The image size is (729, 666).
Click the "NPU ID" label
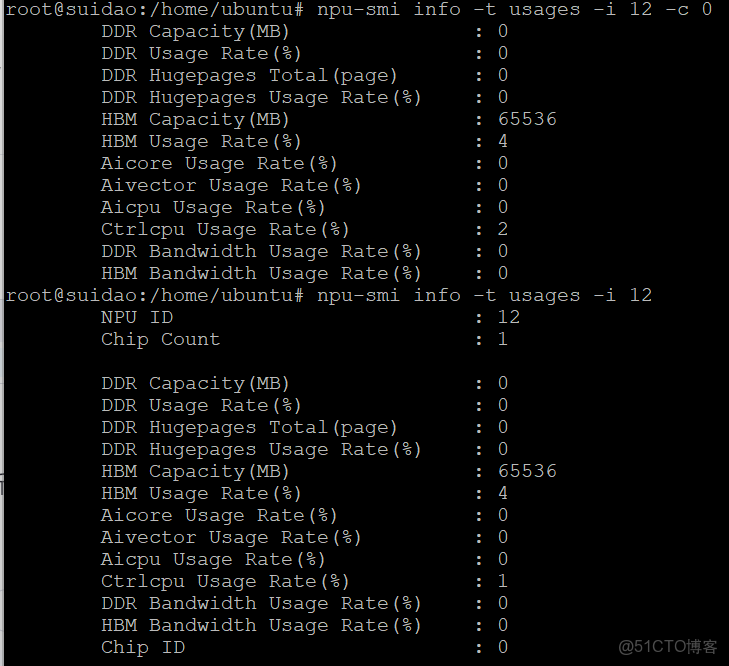137,317
